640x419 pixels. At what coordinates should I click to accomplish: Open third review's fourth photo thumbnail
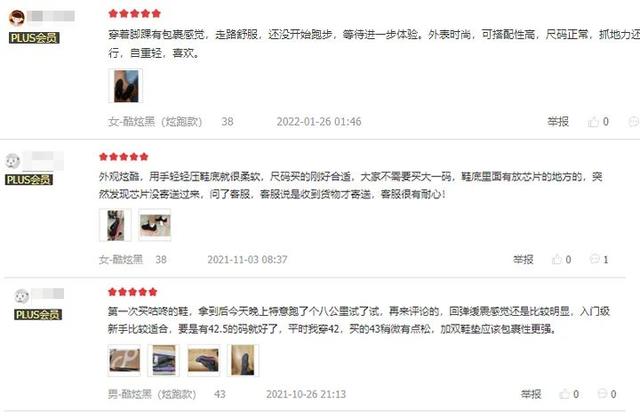[243, 360]
